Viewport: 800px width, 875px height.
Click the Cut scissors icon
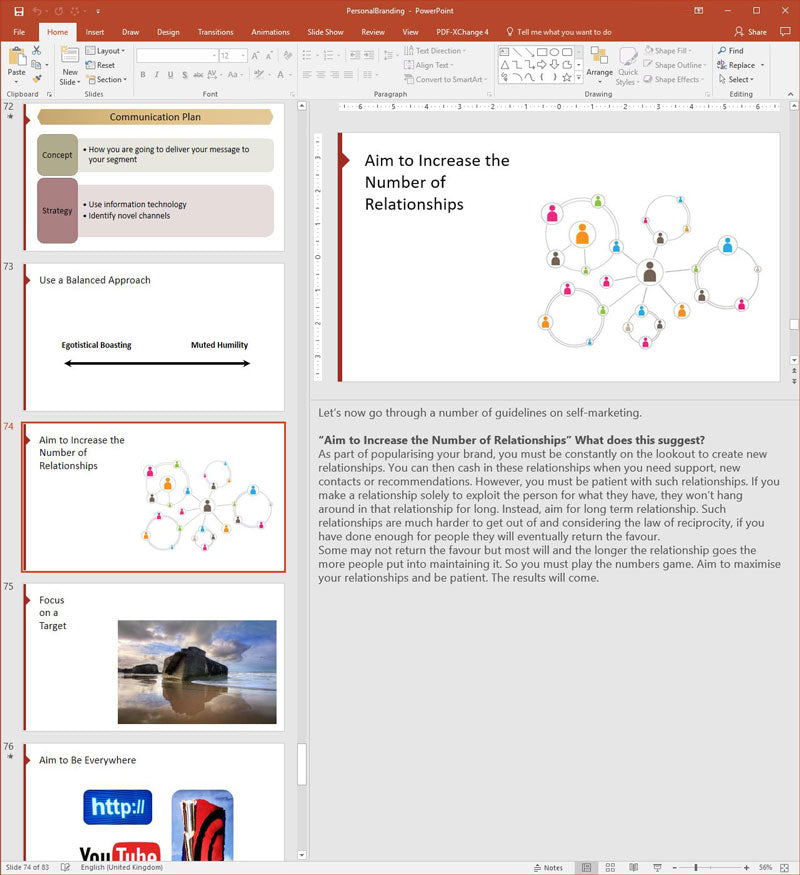click(x=36, y=50)
